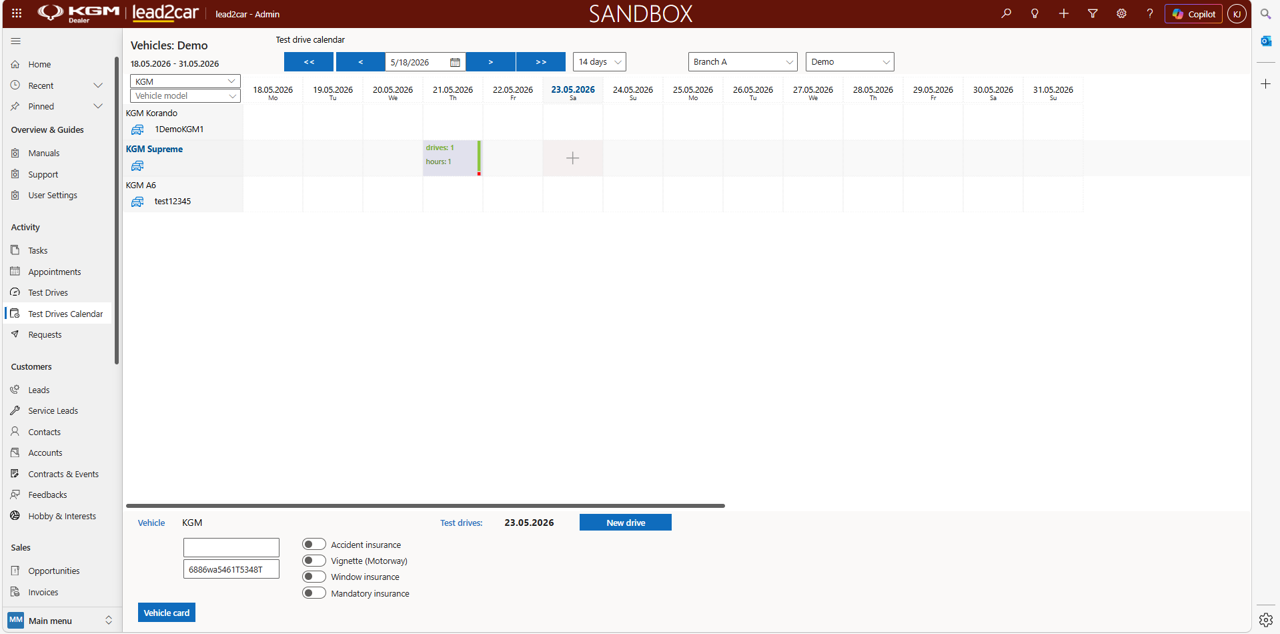Click the Copilot button
This screenshot has width=1280, height=634.
[x=1193, y=14]
